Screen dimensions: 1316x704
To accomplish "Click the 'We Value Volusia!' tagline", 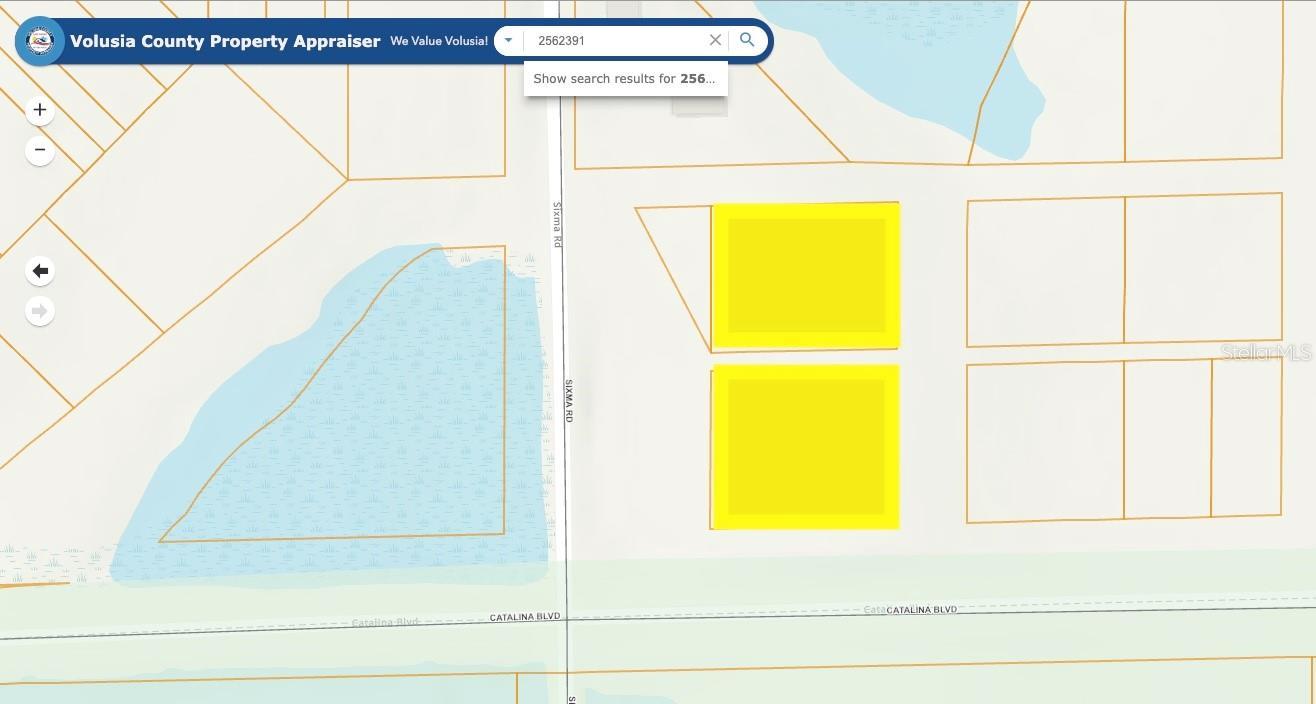I will point(439,41).
